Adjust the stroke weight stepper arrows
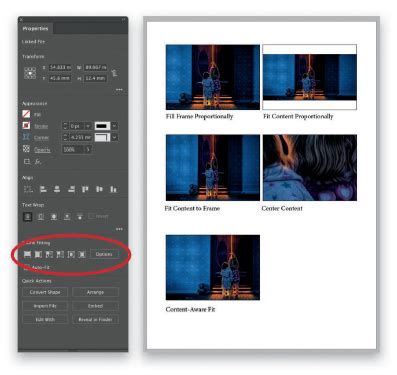This screenshot has height=375, width=397. tap(65, 126)
